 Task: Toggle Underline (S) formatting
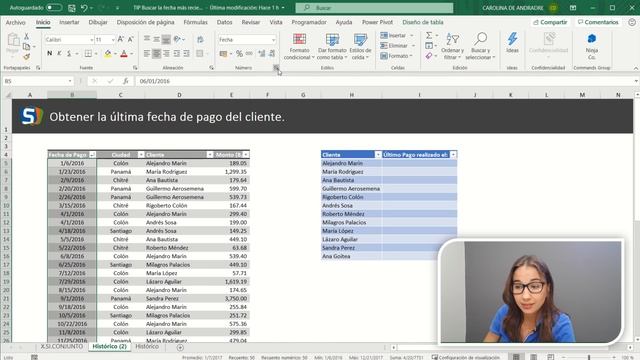click(69, 53)
